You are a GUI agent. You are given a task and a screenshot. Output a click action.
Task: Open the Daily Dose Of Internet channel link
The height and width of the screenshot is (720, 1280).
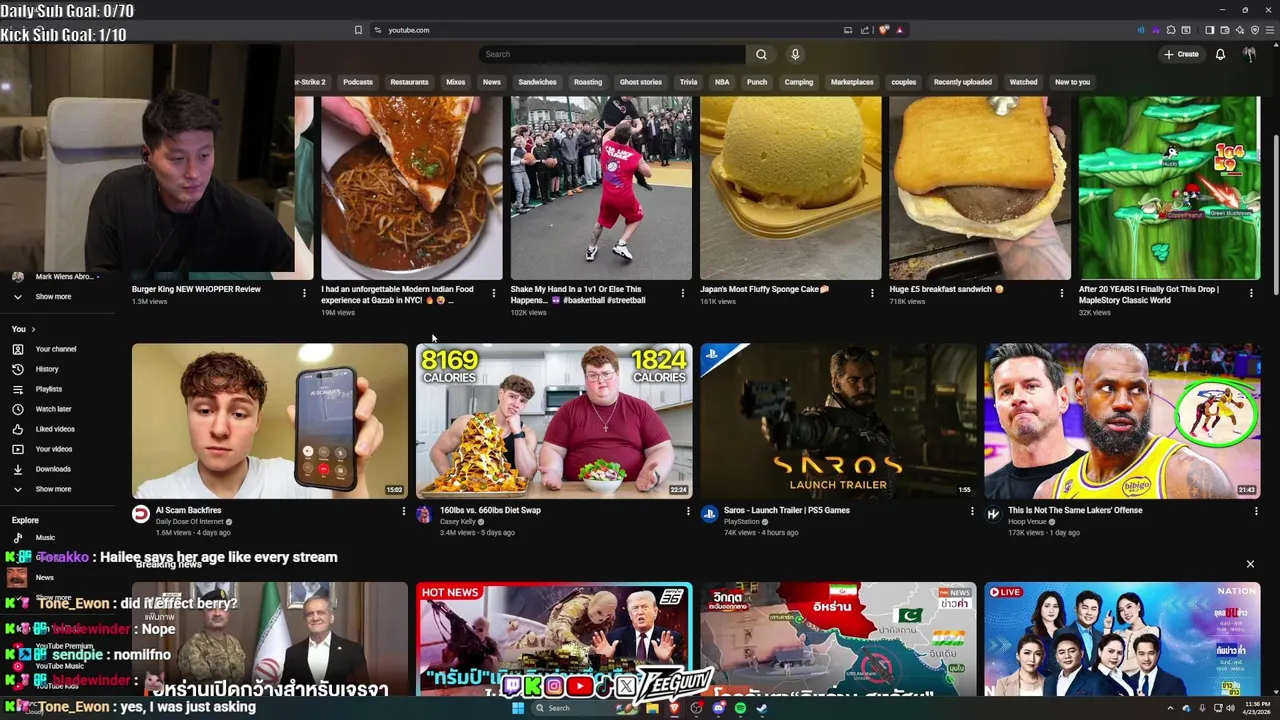click(190, 522)
